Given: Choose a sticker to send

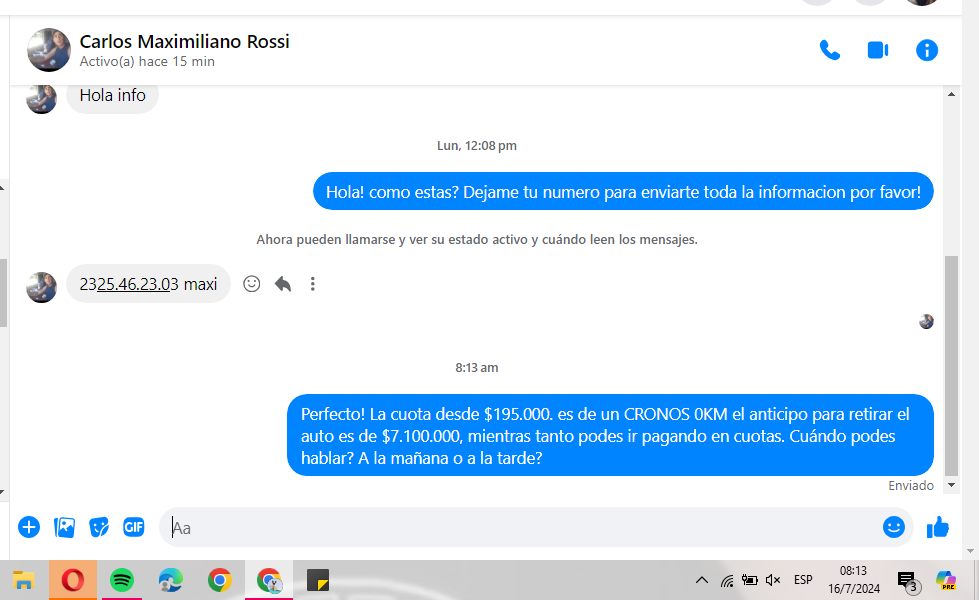Looking at the screenshot, I should [x=99, y=527].
